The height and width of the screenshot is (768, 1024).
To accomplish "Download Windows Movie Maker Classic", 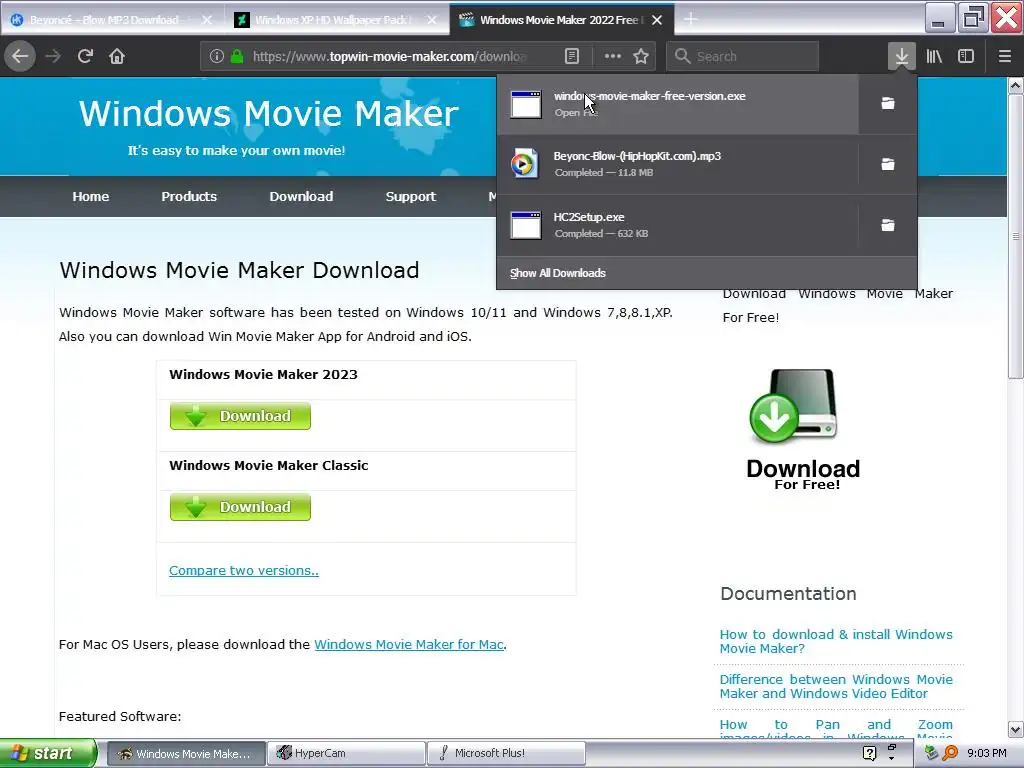I will point(240,507).
